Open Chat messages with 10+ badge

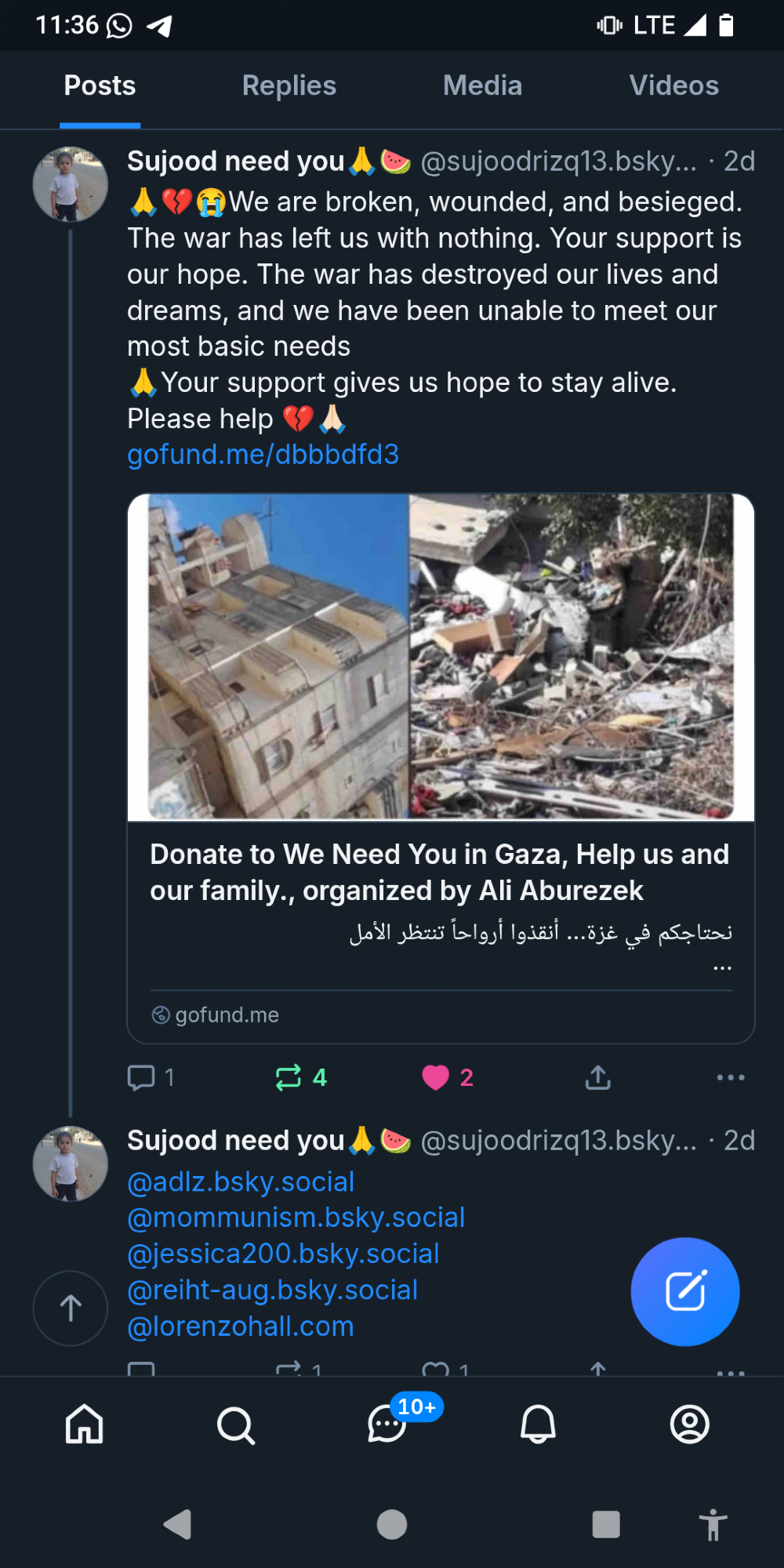[387, 1424]
